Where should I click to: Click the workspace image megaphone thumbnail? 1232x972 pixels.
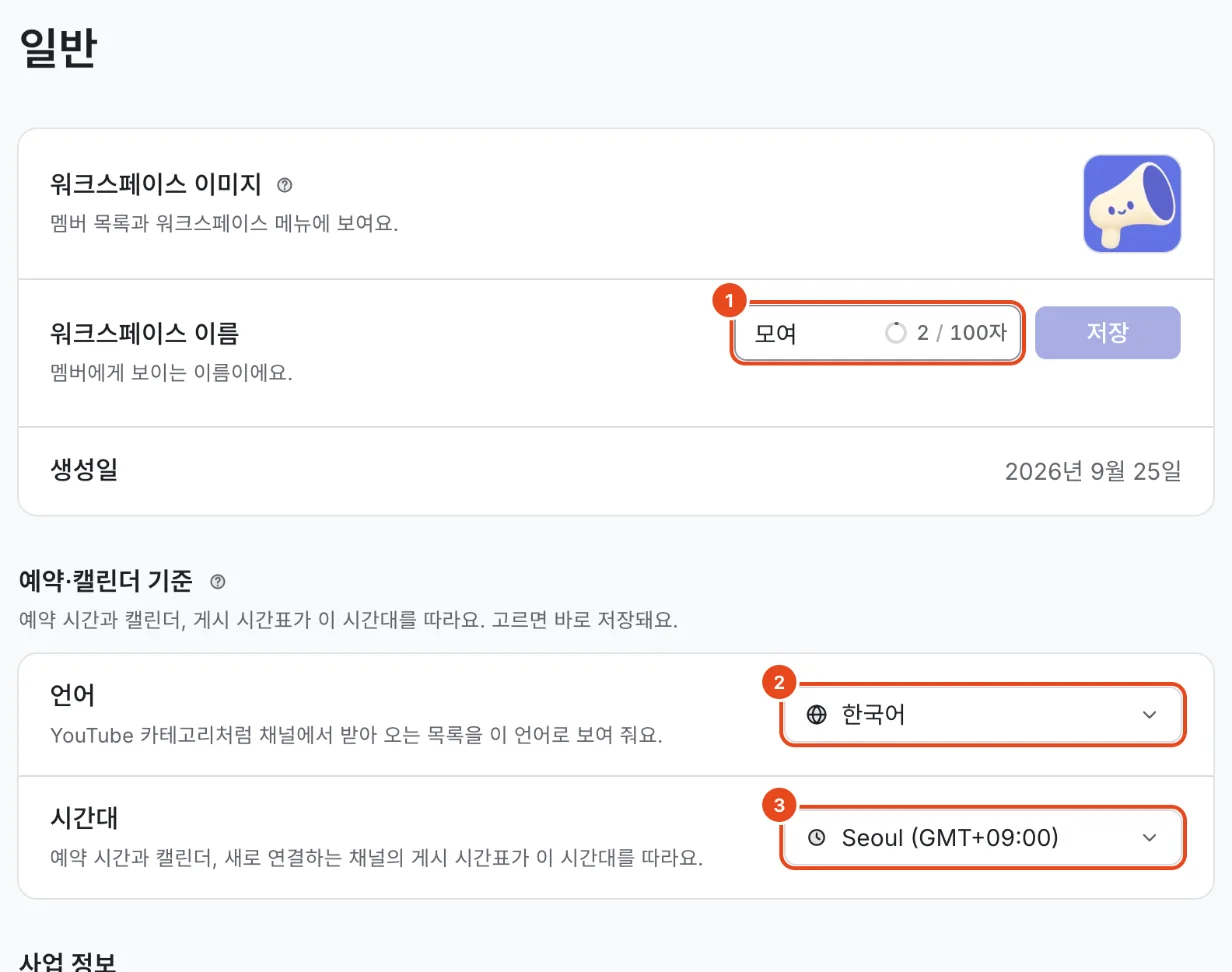pyautogui.click(x=1132, y=203)
